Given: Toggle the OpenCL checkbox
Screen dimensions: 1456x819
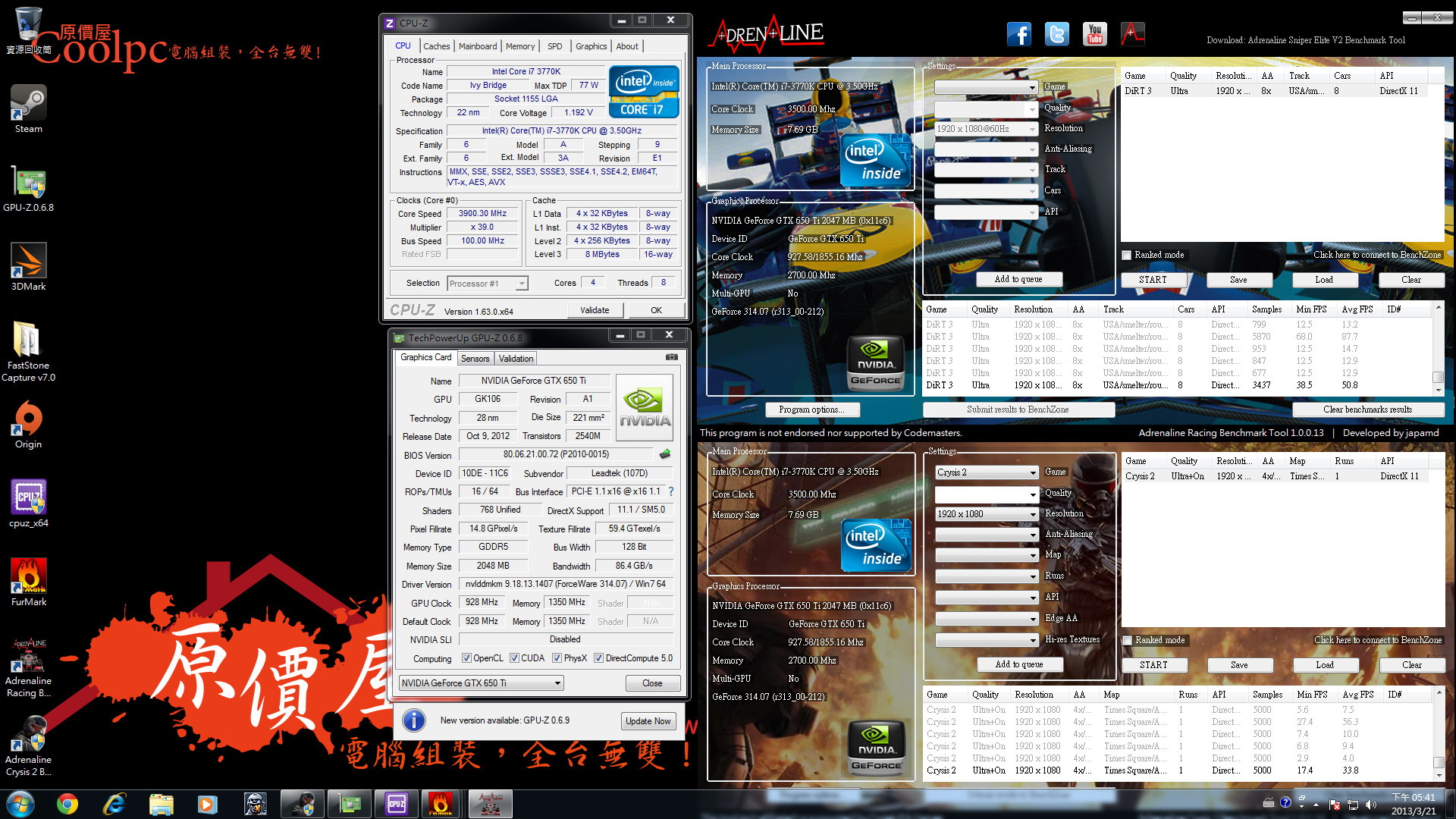Looking at the screenshot, I should 466,658.
